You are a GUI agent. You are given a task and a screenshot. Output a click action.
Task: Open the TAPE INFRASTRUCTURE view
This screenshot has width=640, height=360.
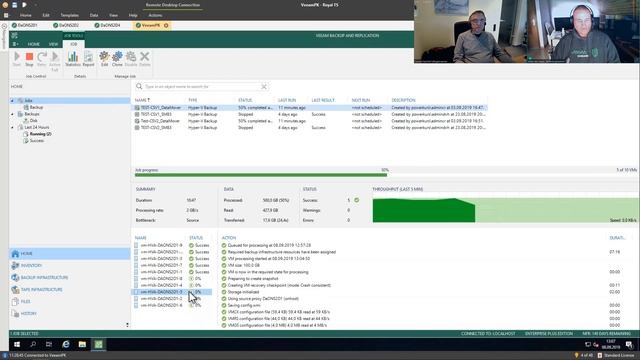pos(69,289)
